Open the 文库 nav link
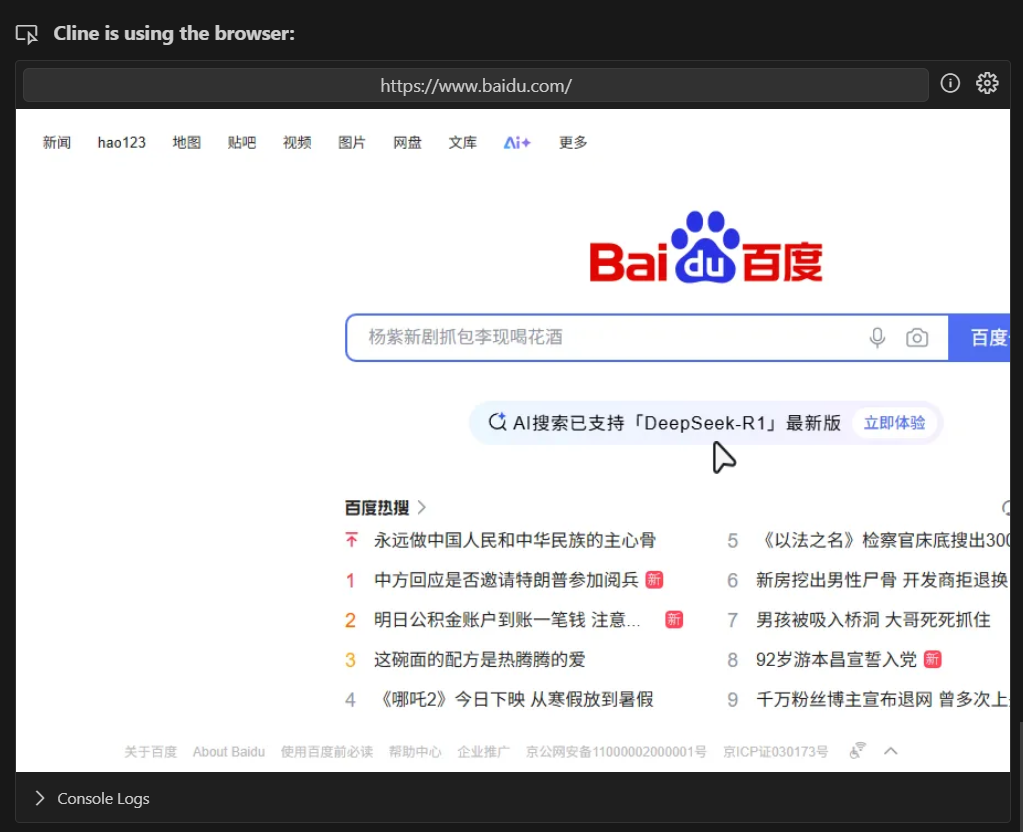Image resolution: width=1023 pixels, height=832 pixels. coord(463,142)
